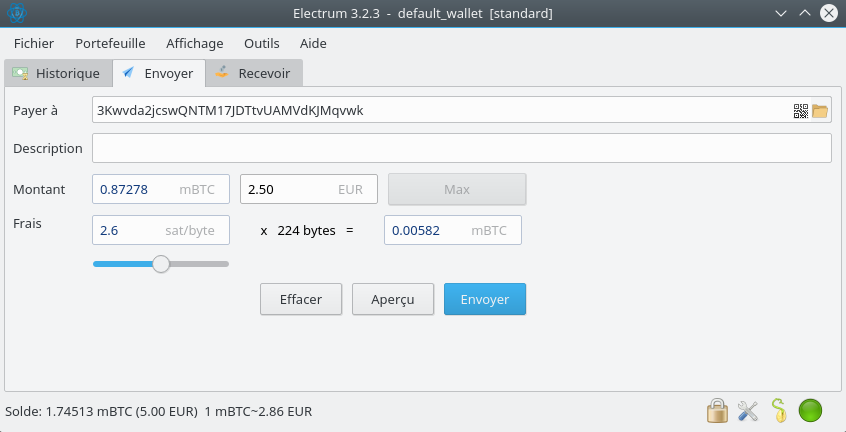Open the Fichier menu
This screenshot has height=432, width=846.
click(x=34, y=43)
